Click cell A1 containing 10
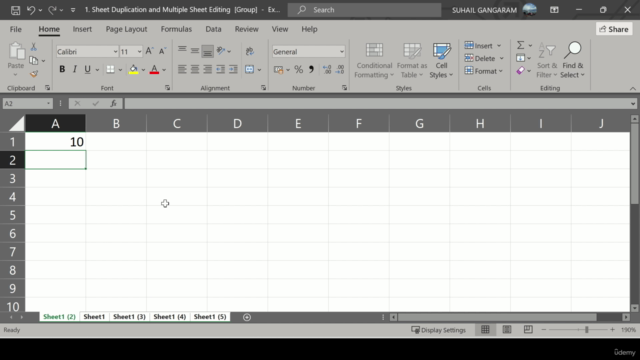 [56, 142]
